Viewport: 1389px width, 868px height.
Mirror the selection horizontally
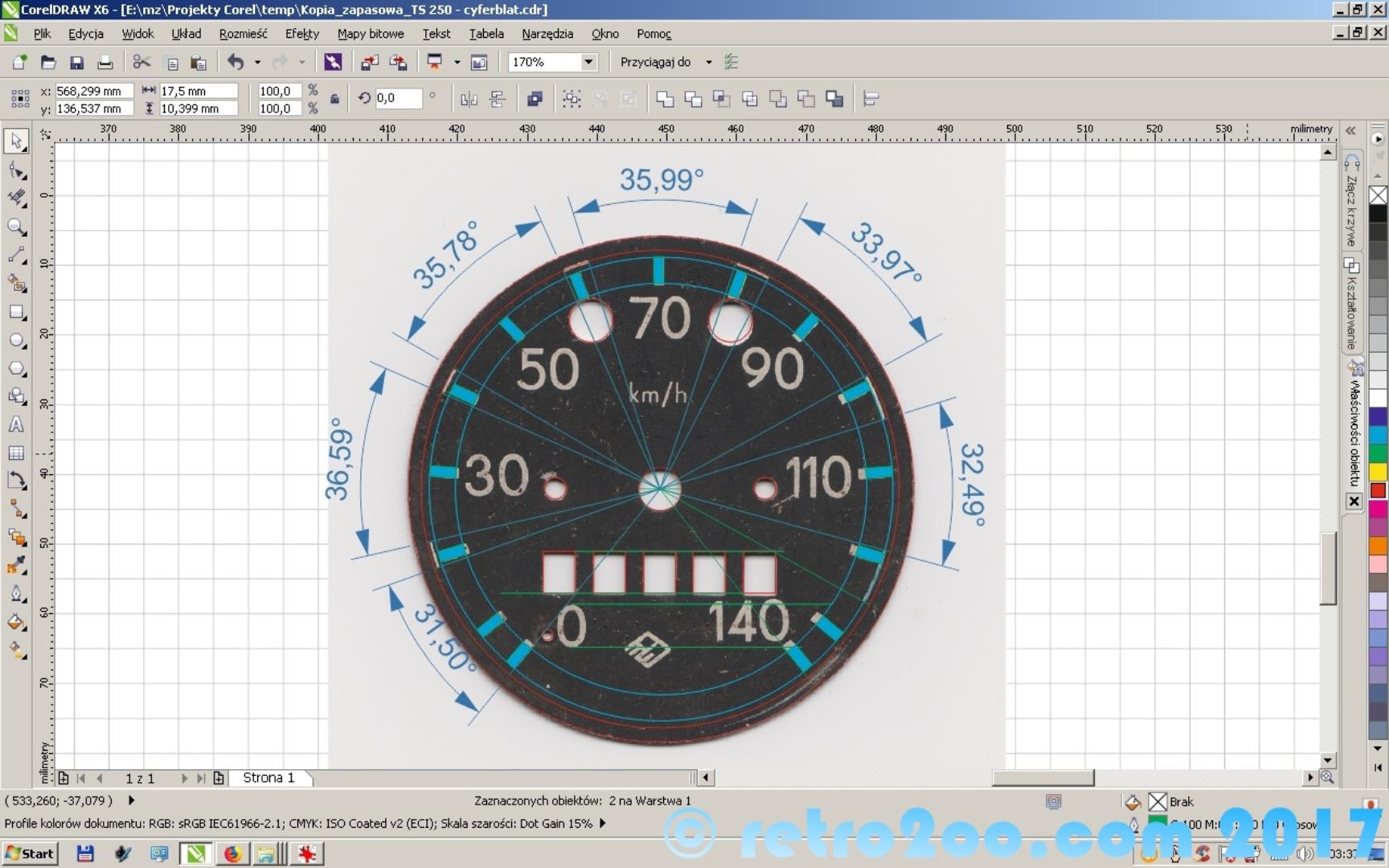click(x=469, y=99)
